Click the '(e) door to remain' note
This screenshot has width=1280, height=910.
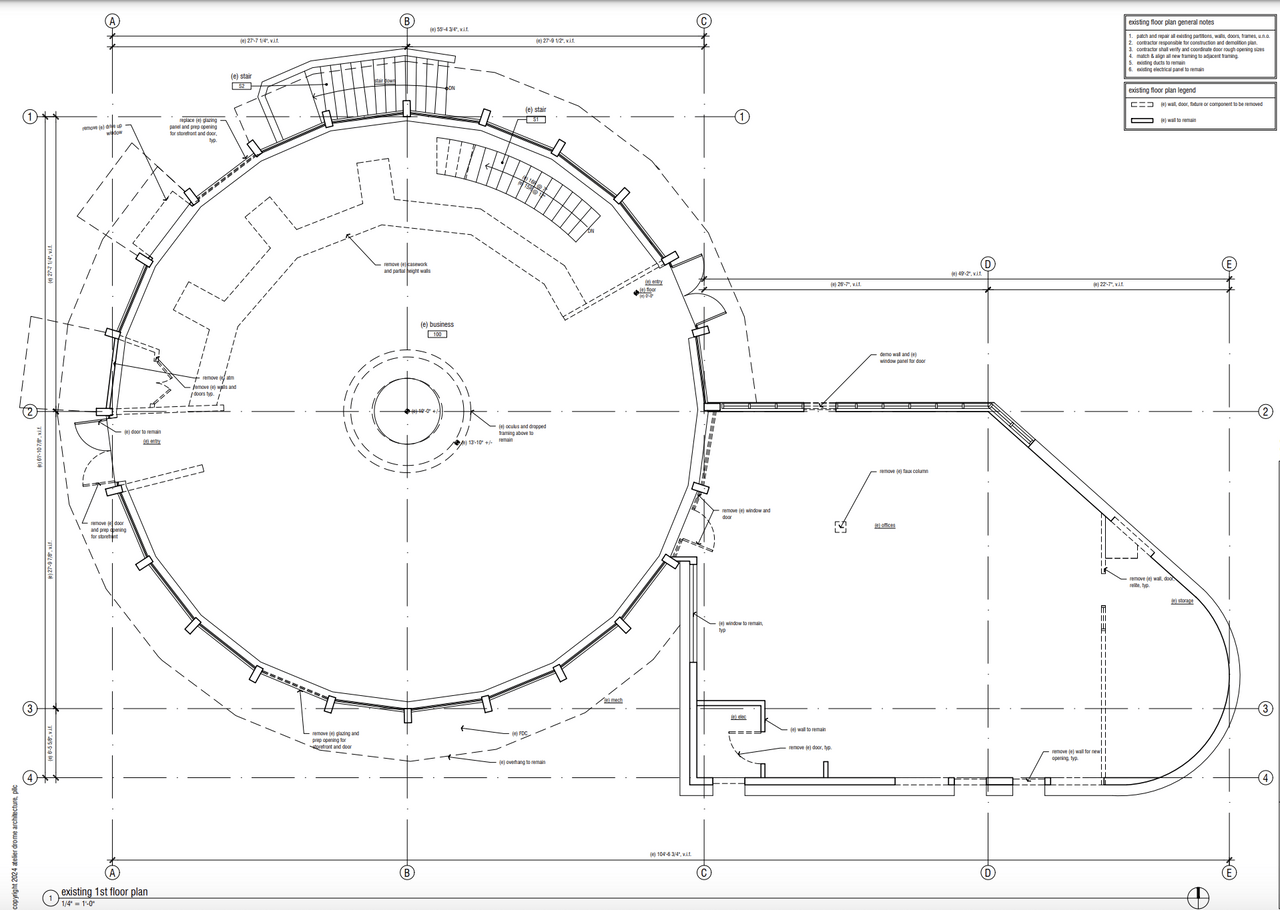pyautogui.click(x=141, y=432)
